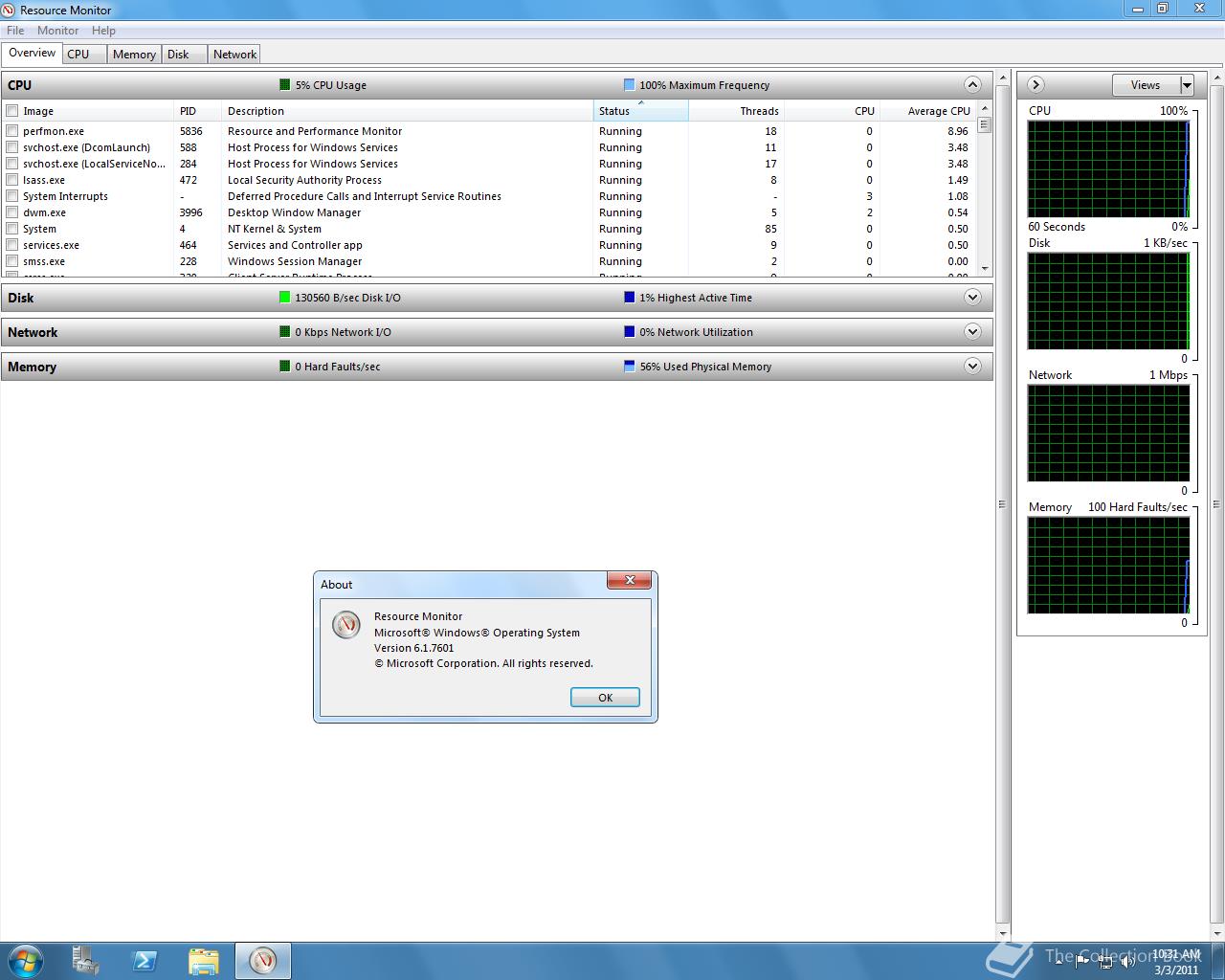Select the Overview tab
The width and height of the screenshot is (1225, 980).
[x=33, y=53]
